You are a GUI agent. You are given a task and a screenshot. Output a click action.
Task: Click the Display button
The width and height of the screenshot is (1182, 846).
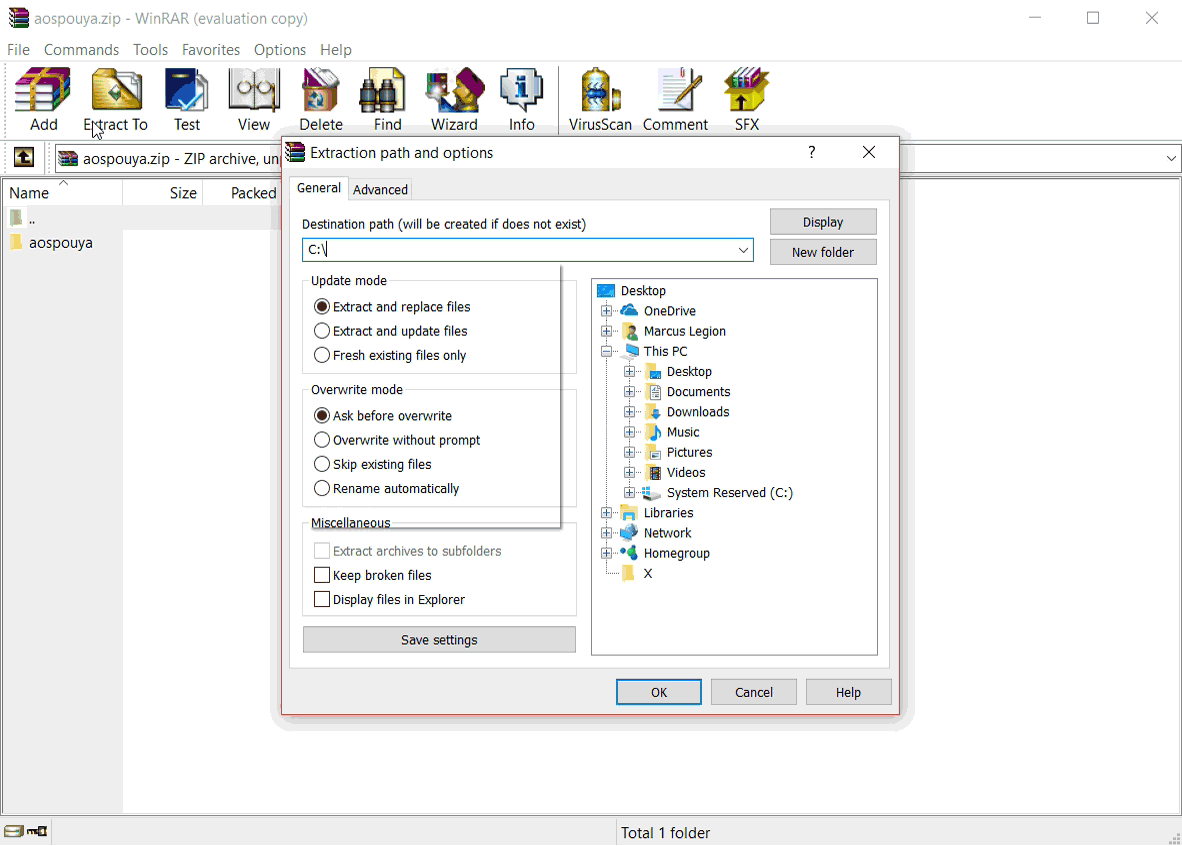tap(822, 222)
